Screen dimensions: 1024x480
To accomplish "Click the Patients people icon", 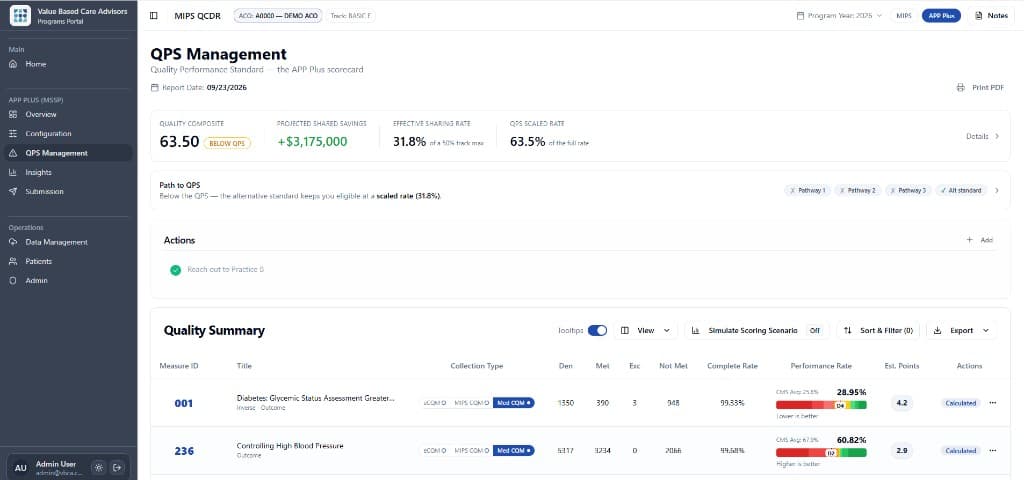I will pos(13,261).
